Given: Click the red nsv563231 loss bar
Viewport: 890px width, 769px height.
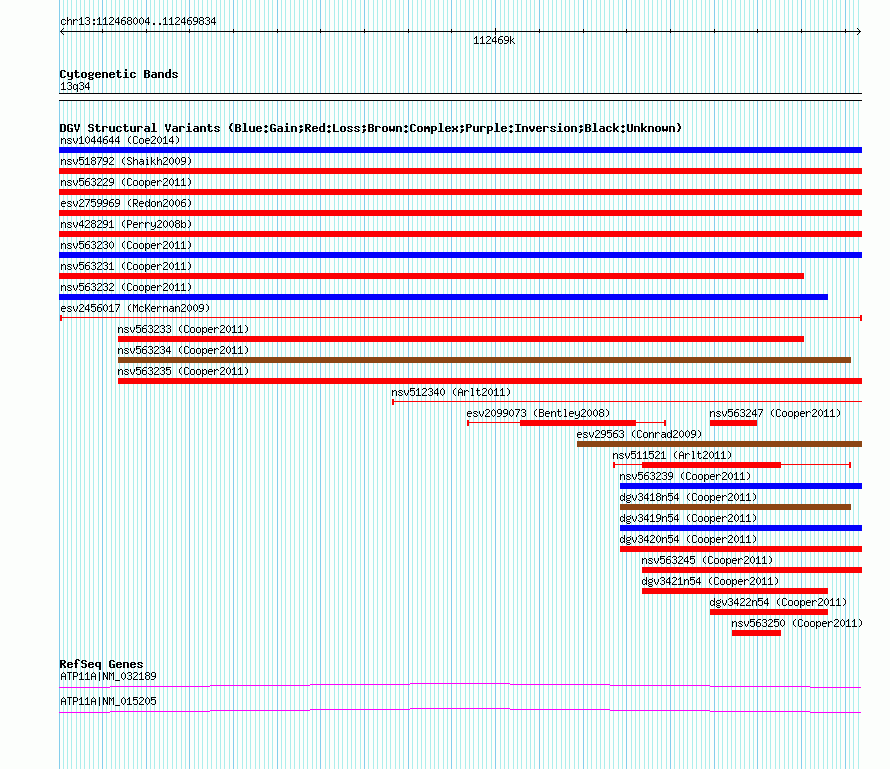Looking at the screenshot, I should tap(431, 276).
